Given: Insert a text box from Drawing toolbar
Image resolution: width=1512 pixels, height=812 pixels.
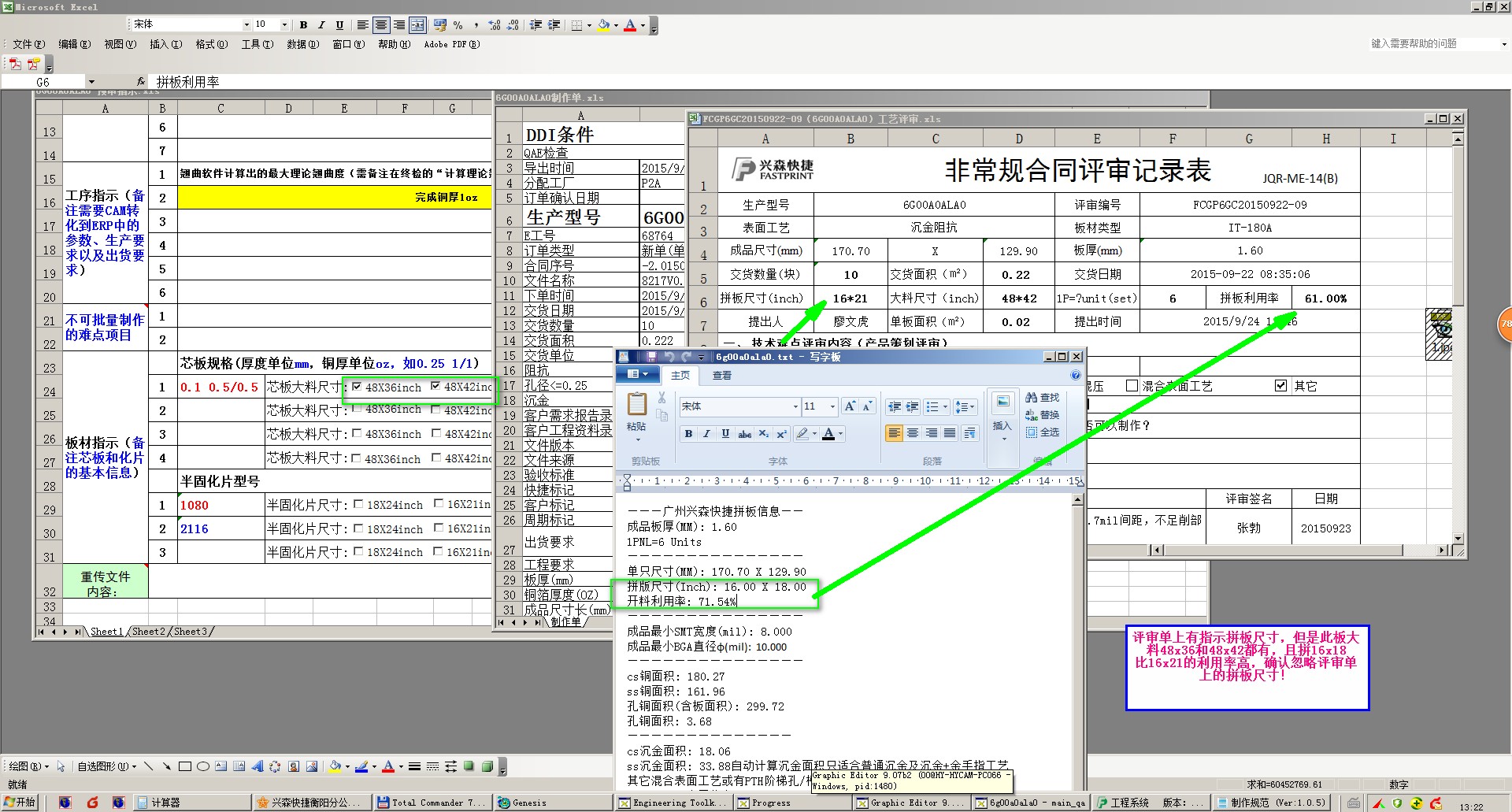Looking at the screenshot, I should [220, 766].
